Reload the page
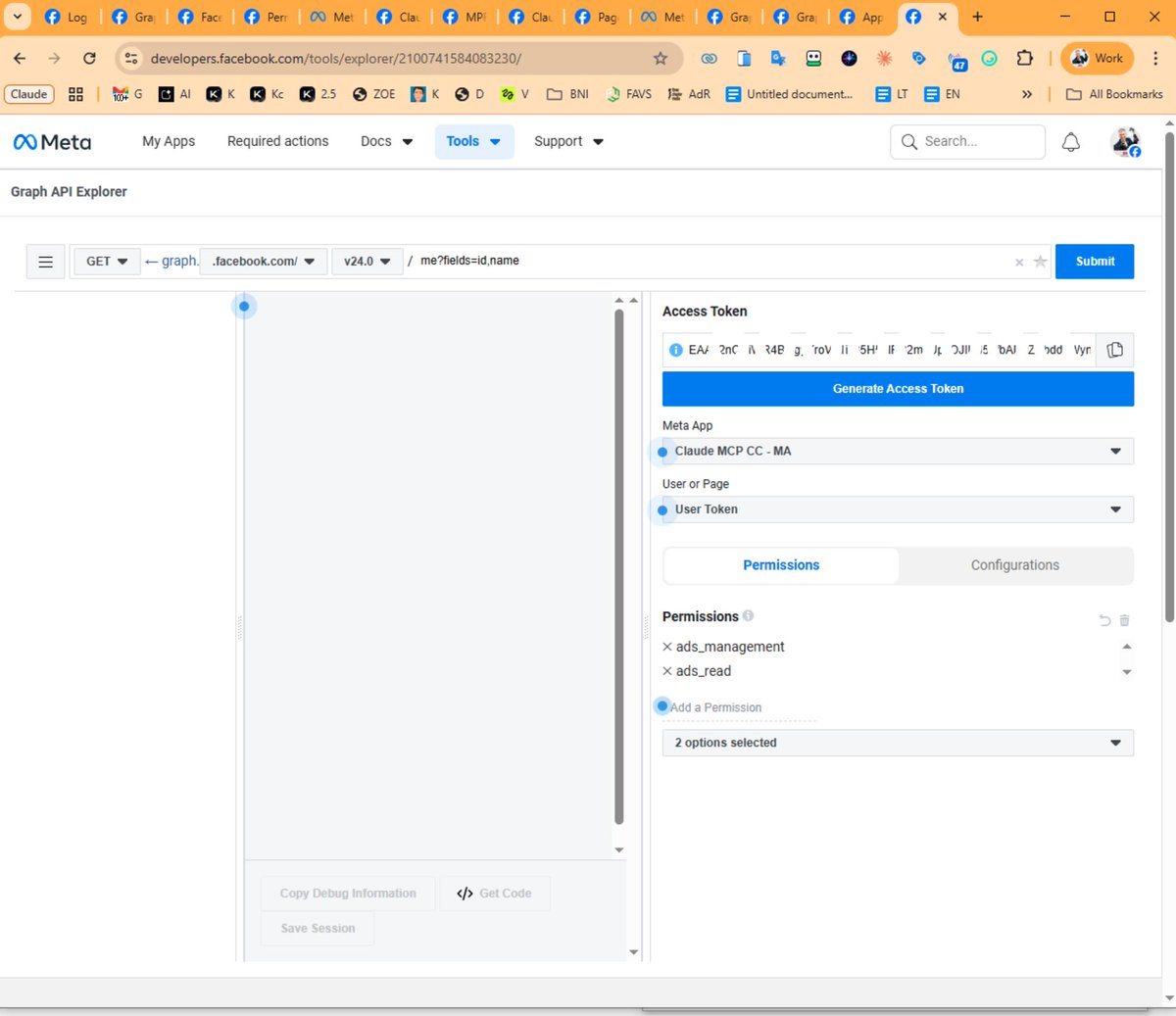 pyautogui.click(x=89, y=59)
